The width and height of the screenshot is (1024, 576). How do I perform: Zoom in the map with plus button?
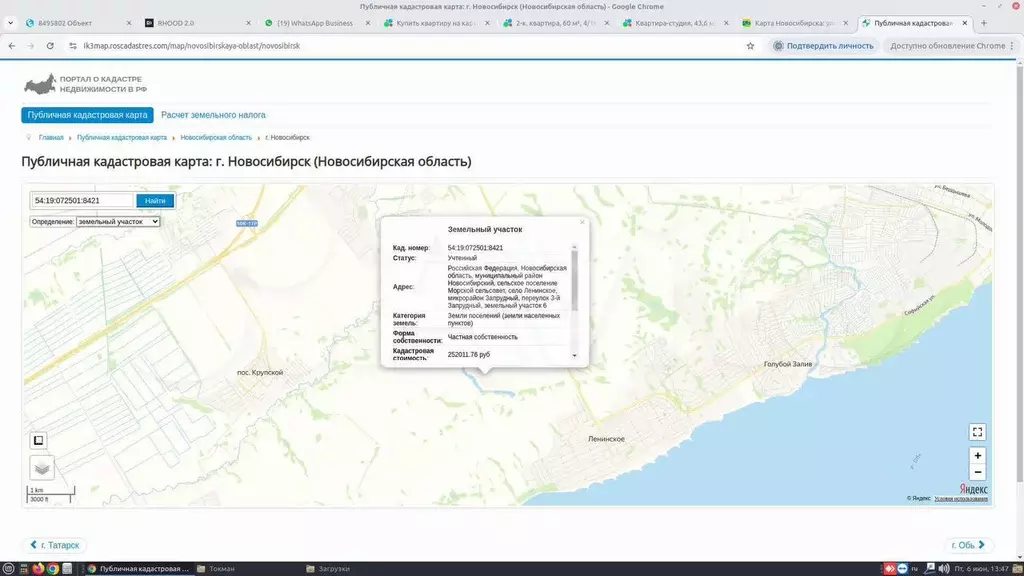click(978, 455)
